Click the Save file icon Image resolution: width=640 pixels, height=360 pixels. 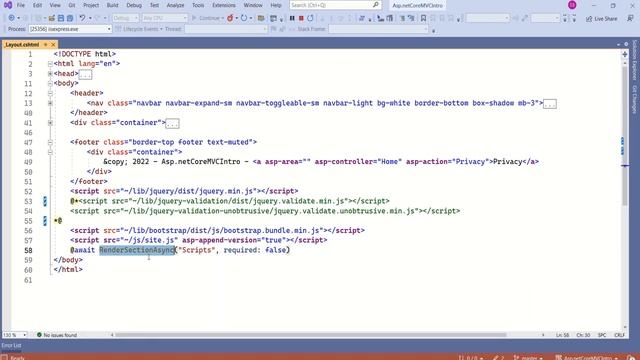[x=61, y=18]
